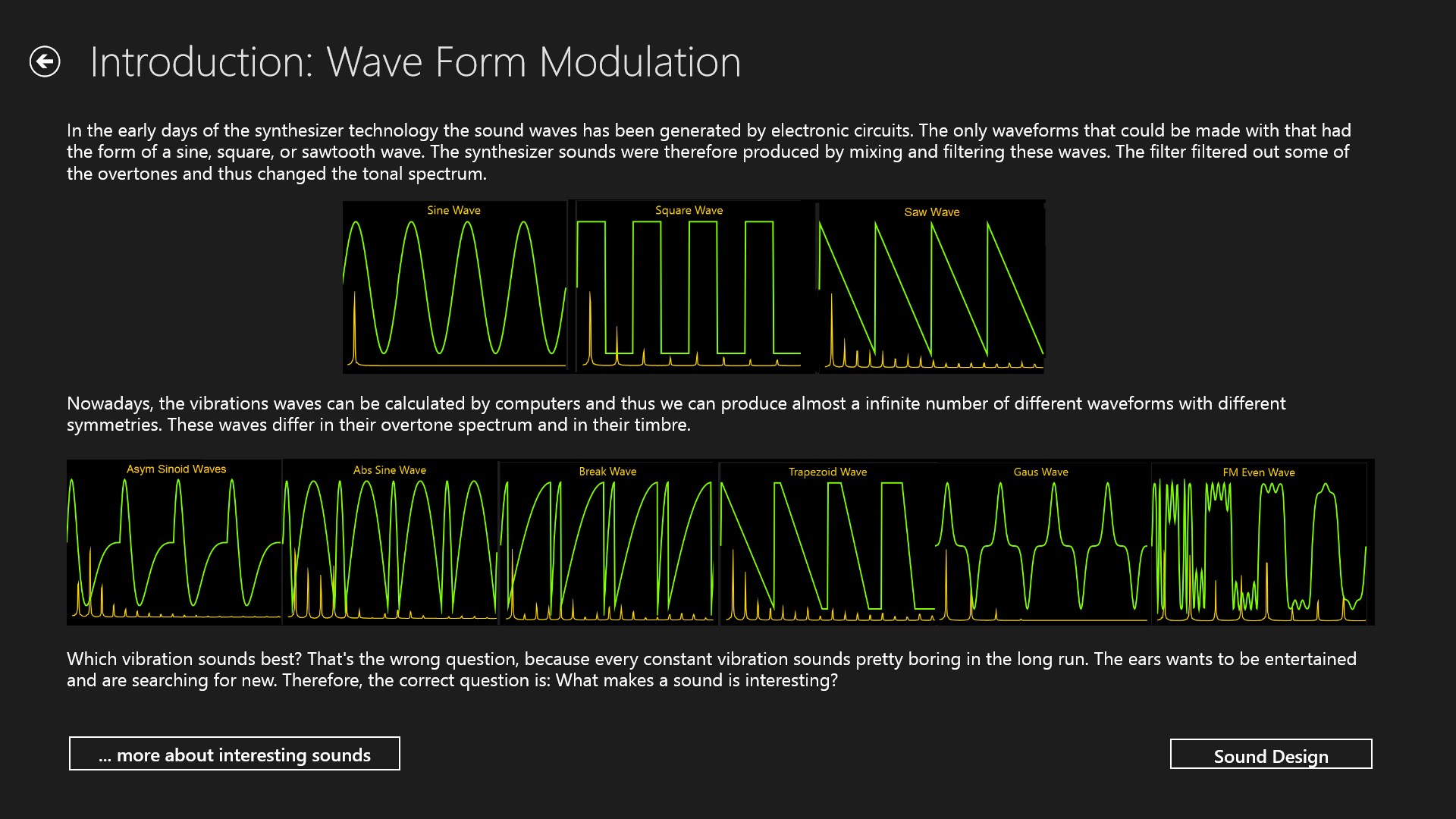Viewport: 1456px width, 819px height.
Task: Open more about interesting sounds
Action: [234, 754]
